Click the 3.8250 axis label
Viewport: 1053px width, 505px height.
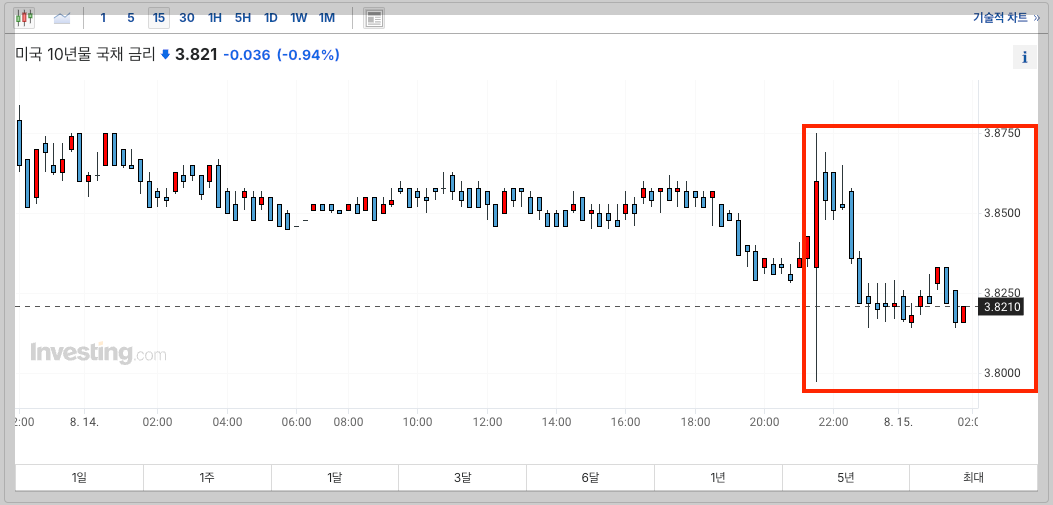1002,293
